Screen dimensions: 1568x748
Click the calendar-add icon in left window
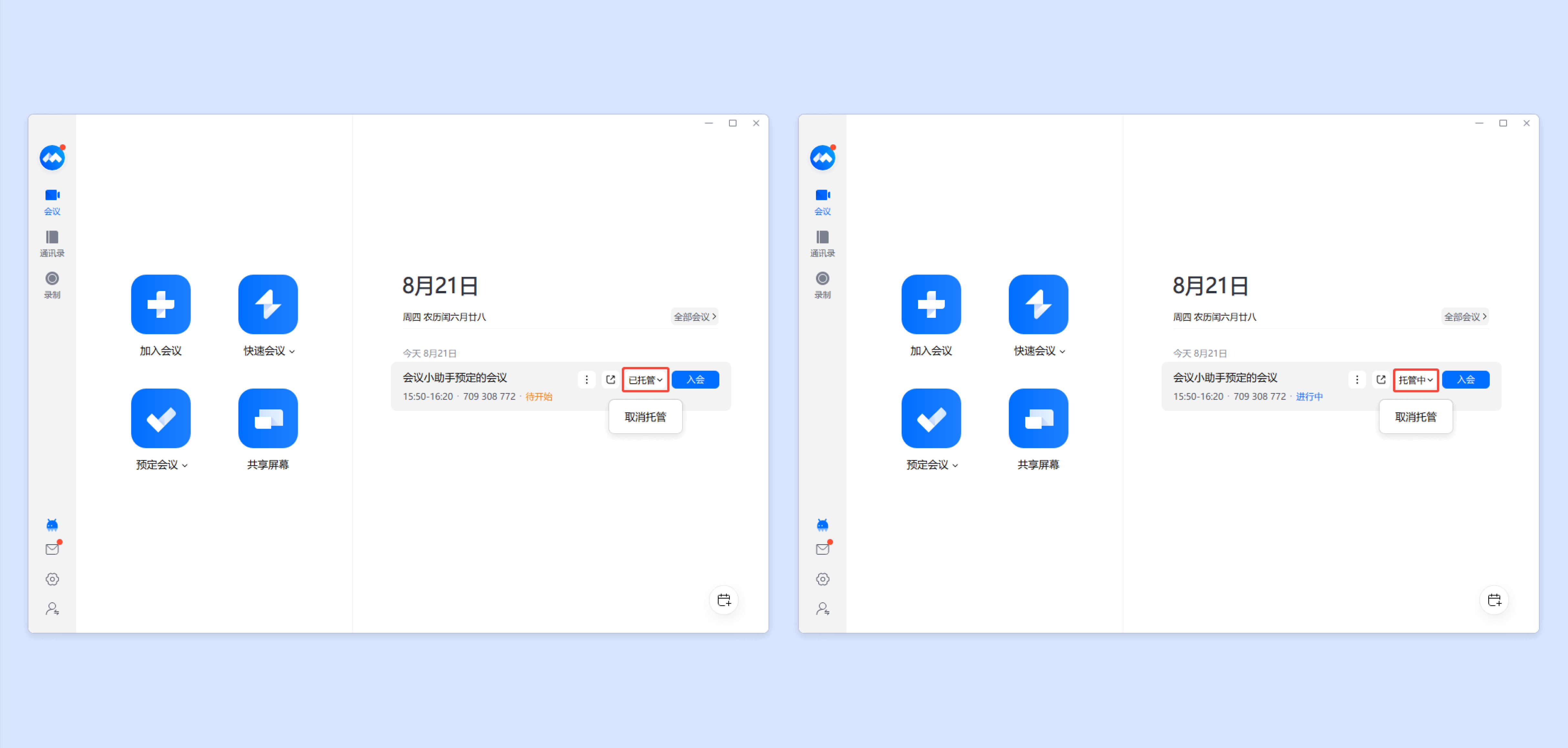coord(723,600)
